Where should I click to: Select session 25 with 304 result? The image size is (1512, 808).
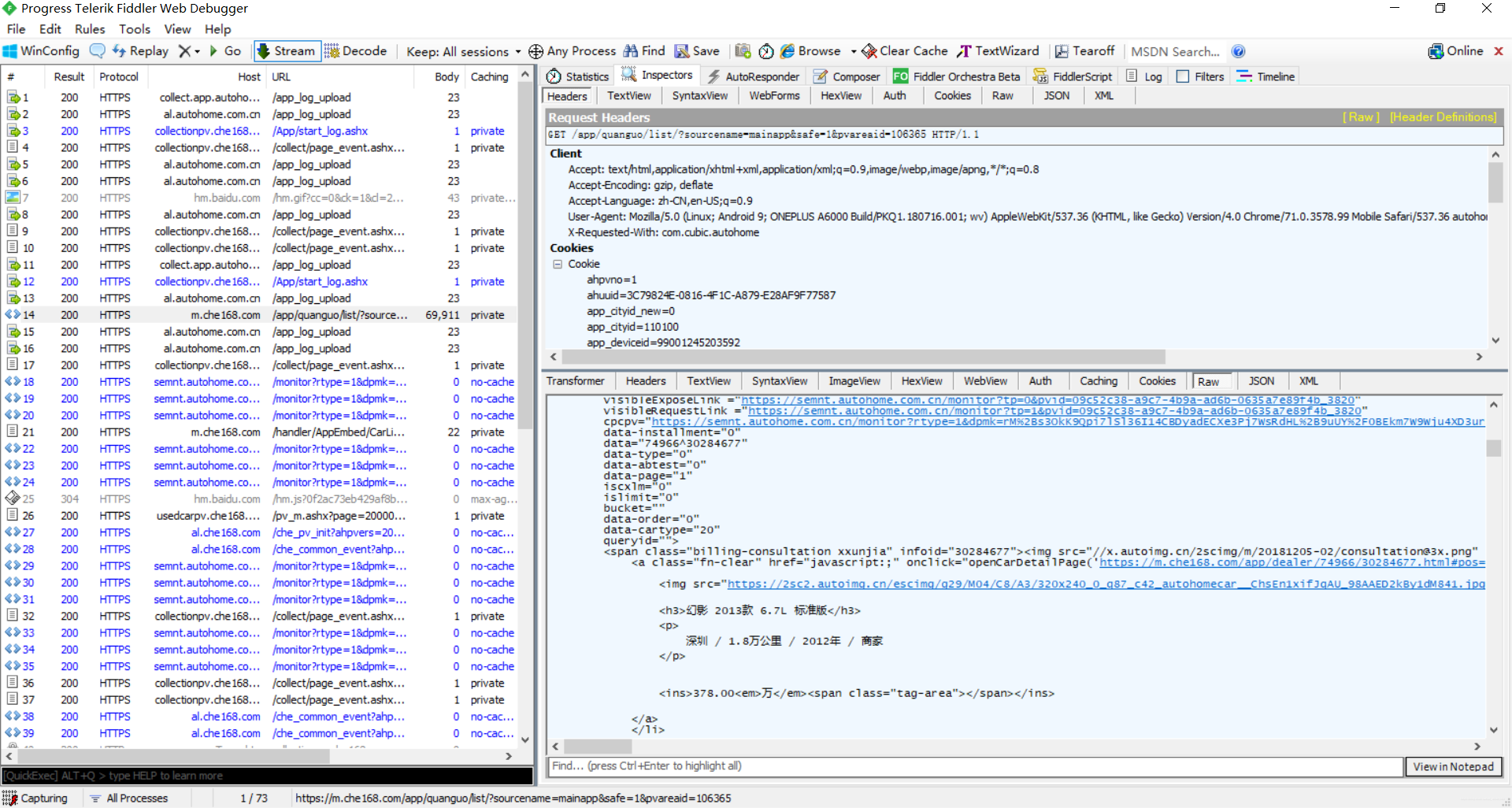(260, 499)
